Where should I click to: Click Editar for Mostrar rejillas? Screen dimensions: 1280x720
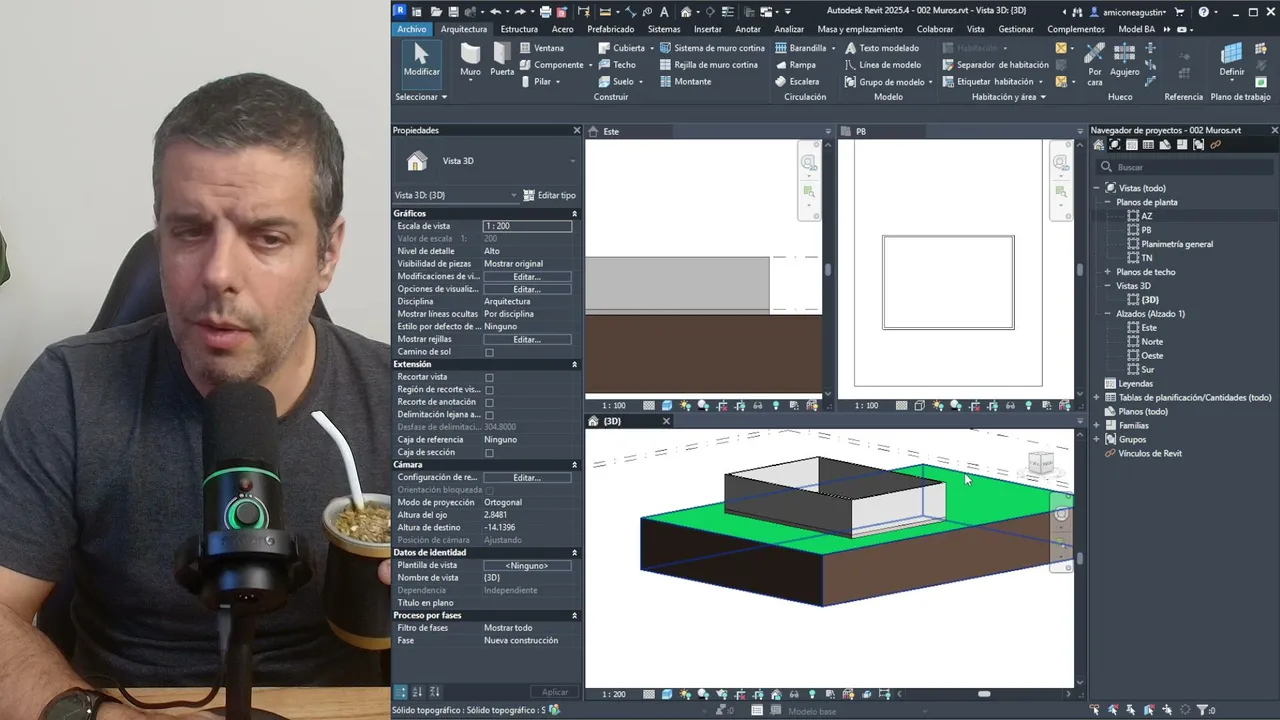tap(527, 340)
